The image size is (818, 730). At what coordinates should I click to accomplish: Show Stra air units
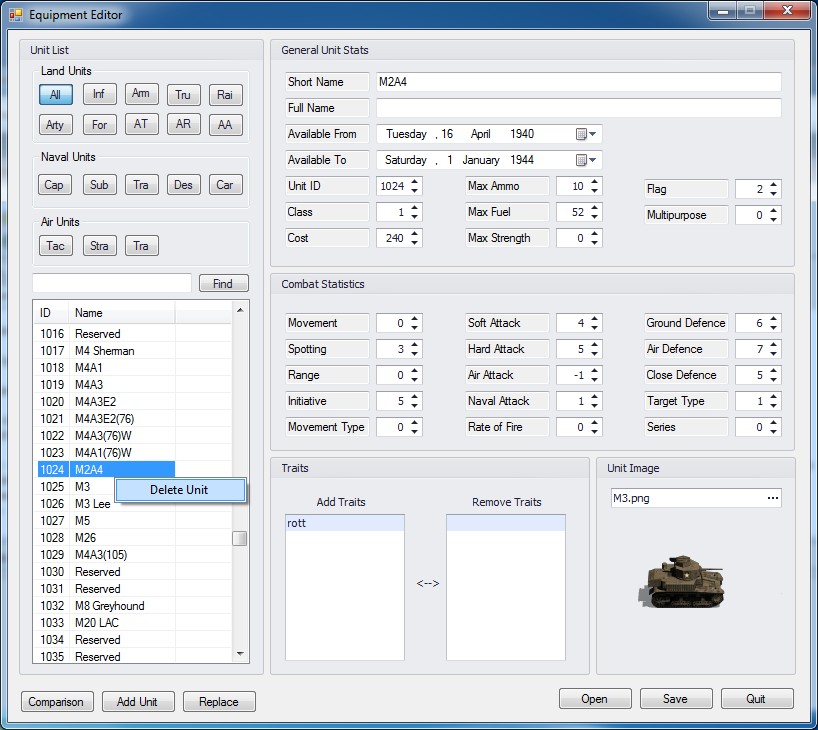pos(99,246)
